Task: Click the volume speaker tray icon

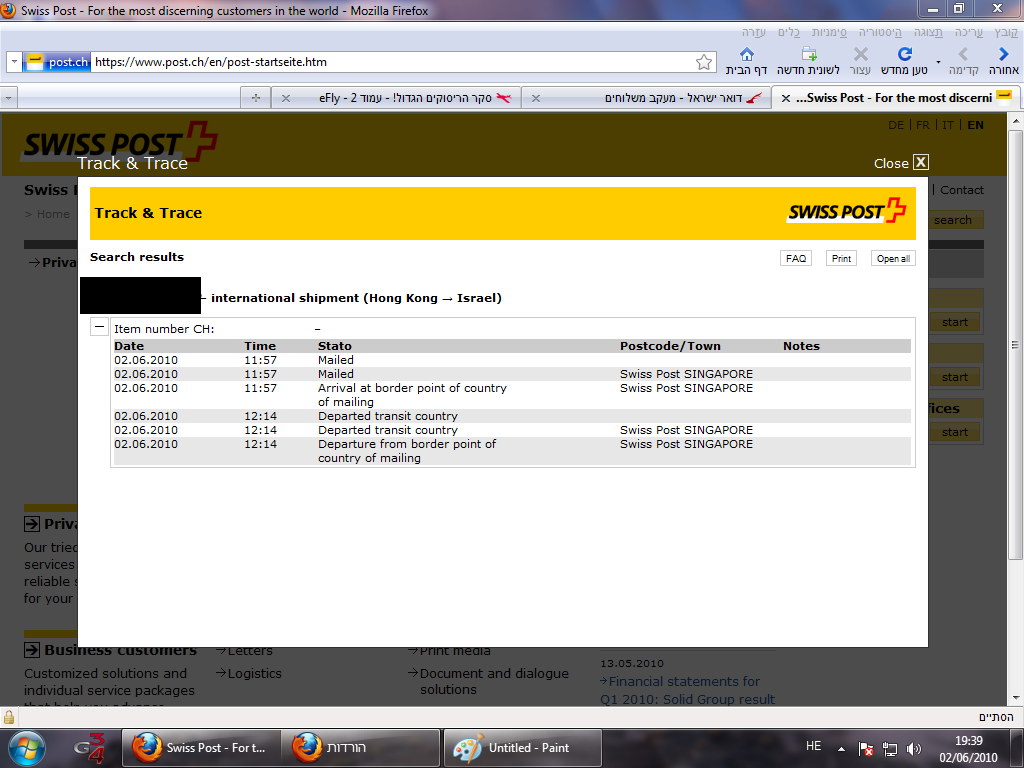Action: tap(914, 749)
